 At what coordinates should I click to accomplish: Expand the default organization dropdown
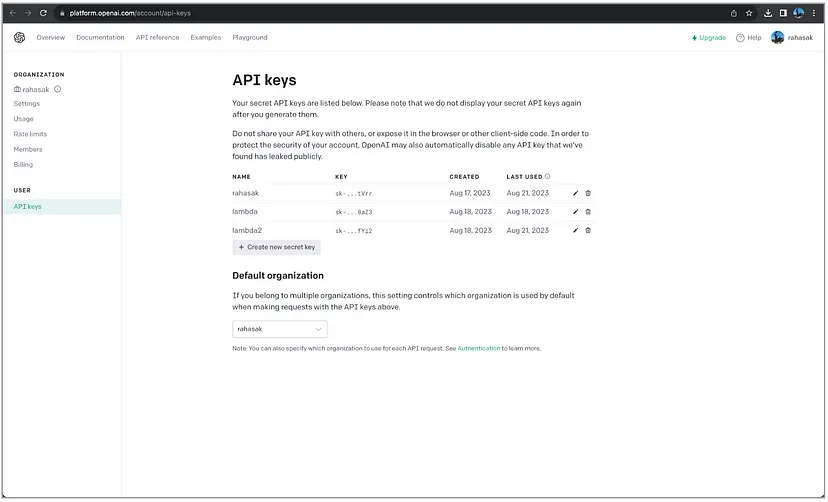coord(280,329)
